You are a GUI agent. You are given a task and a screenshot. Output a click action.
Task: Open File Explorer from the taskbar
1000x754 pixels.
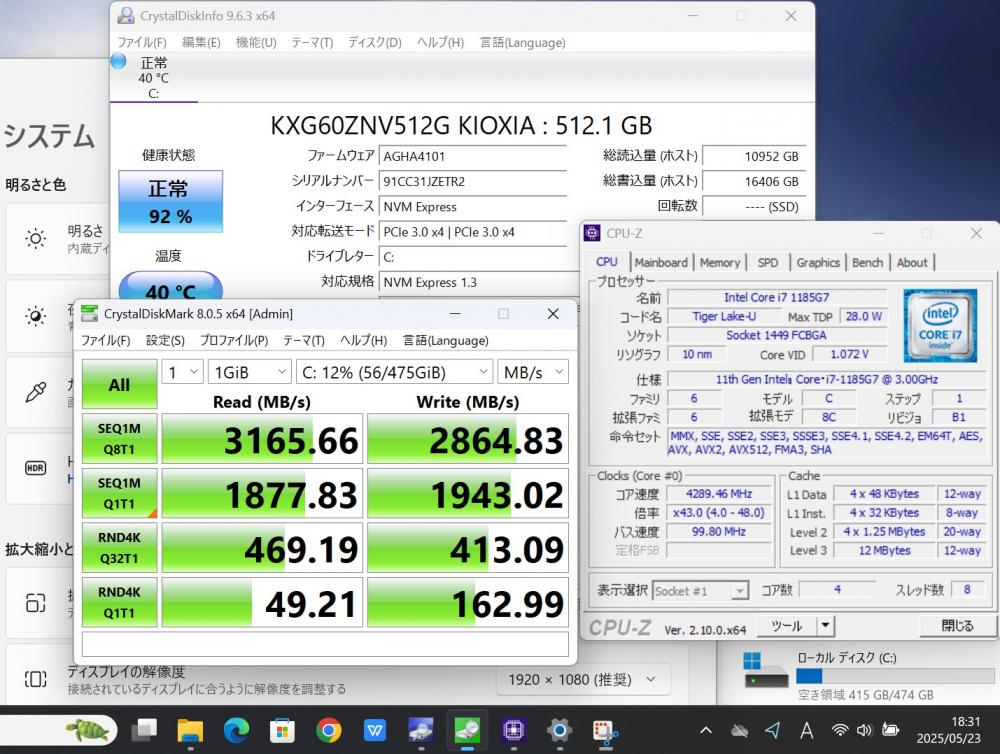coord(190,730)
